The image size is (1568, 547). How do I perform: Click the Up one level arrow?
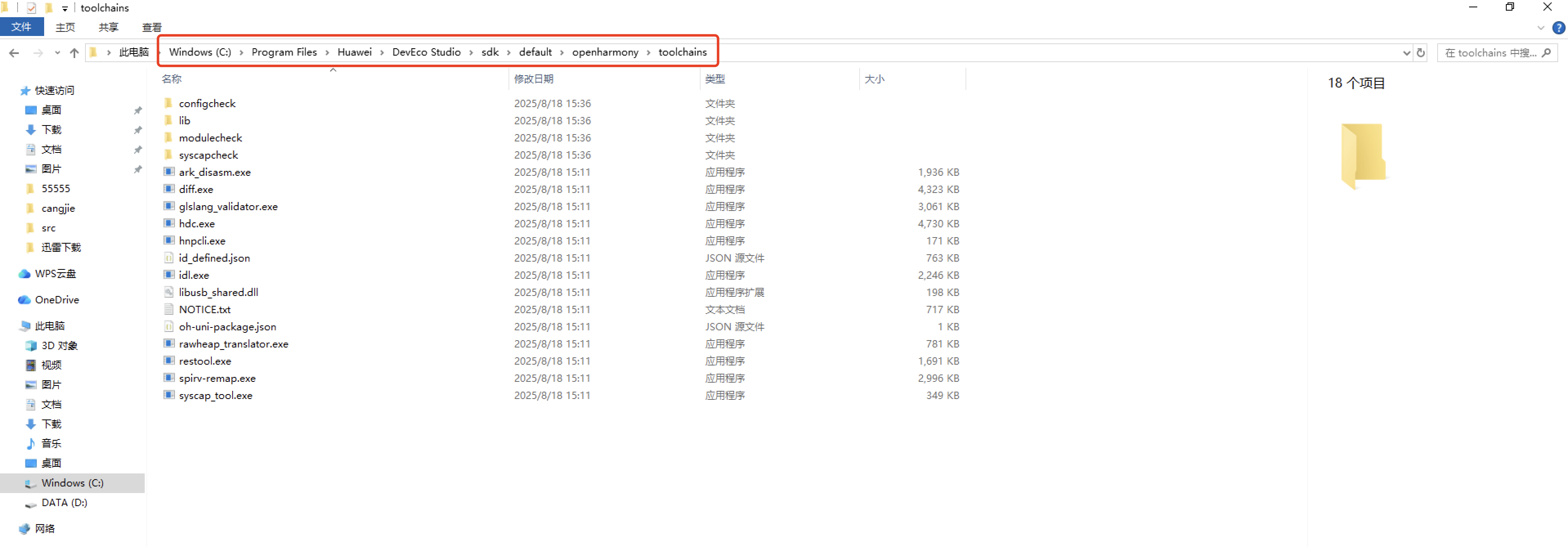(x=74, y=53)
